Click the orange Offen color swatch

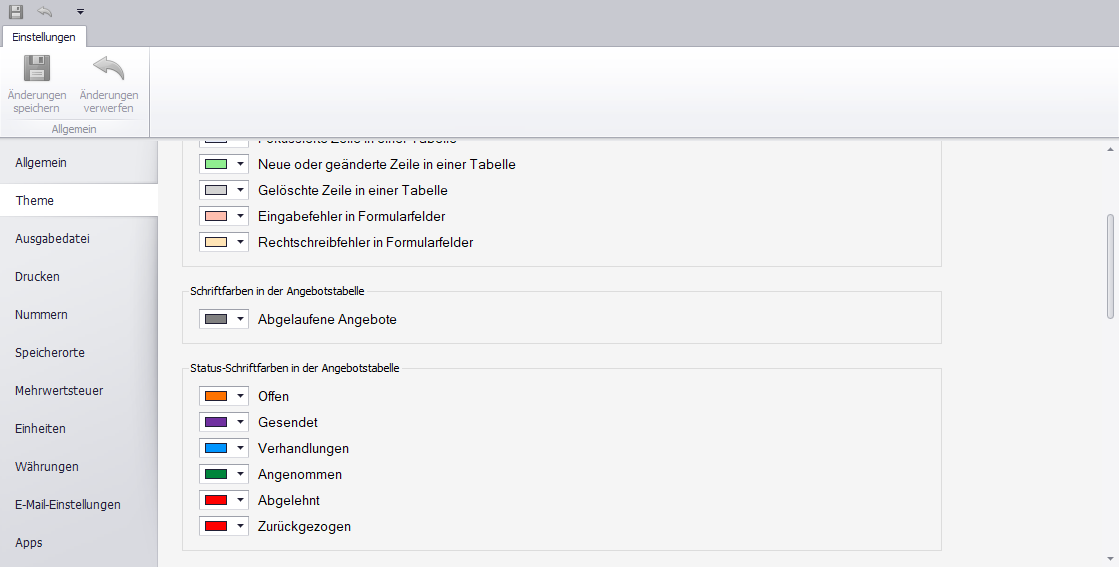(216, 396)
